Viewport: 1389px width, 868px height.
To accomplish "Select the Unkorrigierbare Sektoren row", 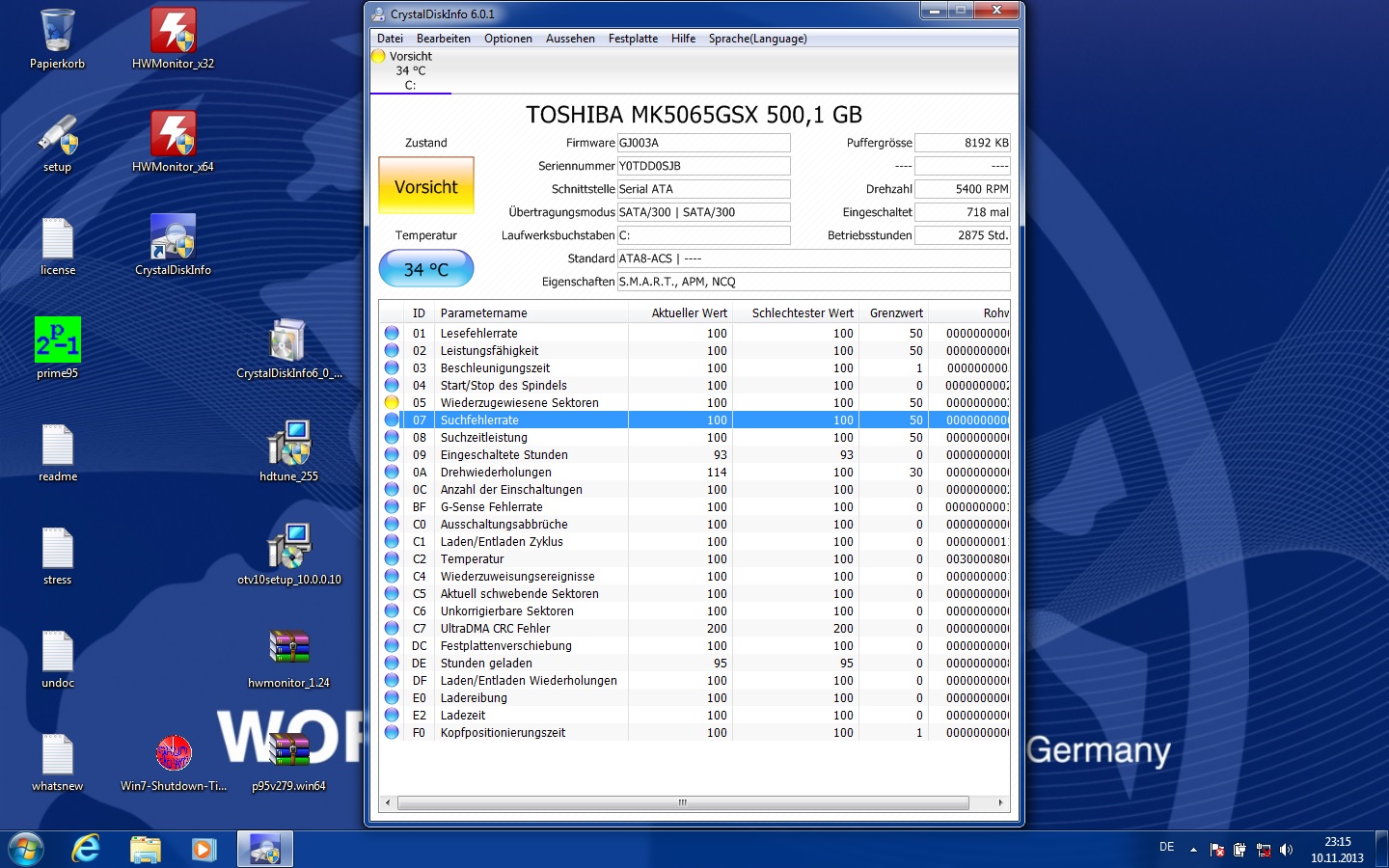I will pos(694,610).
